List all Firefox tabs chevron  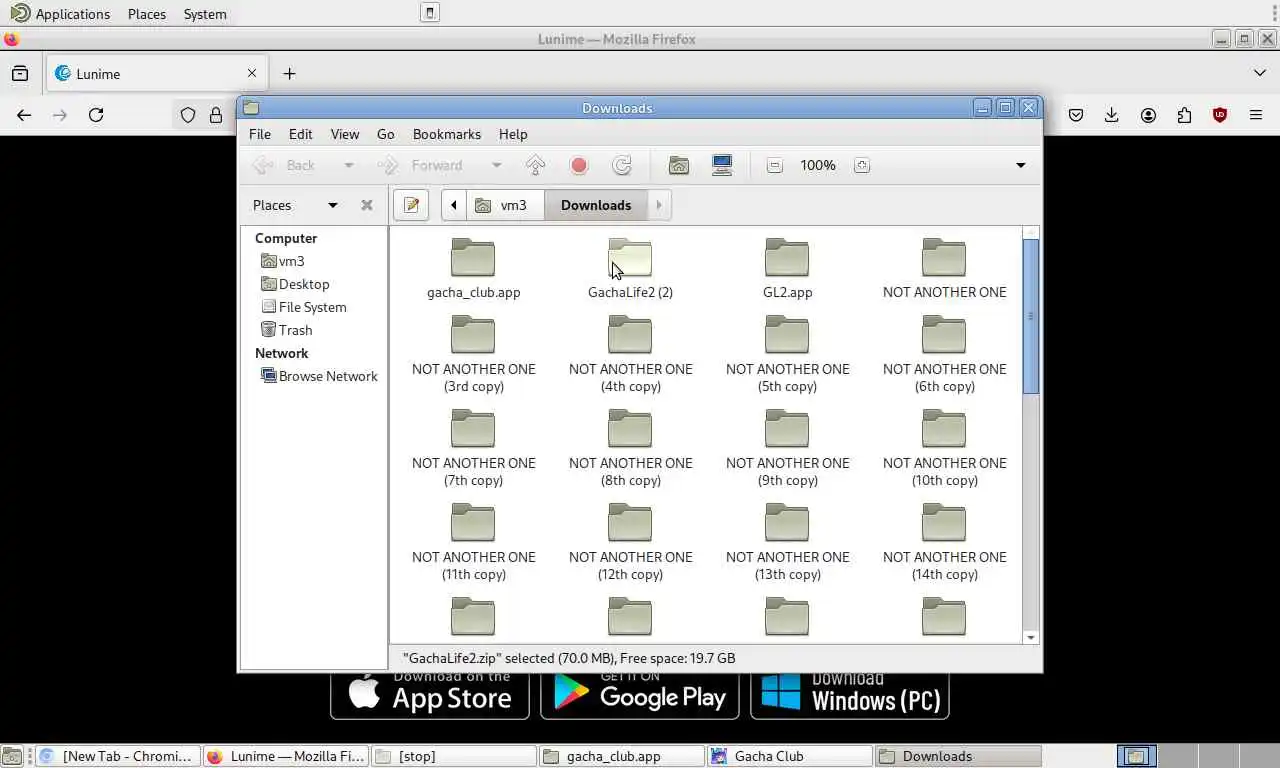click(x=1259, y=73)
